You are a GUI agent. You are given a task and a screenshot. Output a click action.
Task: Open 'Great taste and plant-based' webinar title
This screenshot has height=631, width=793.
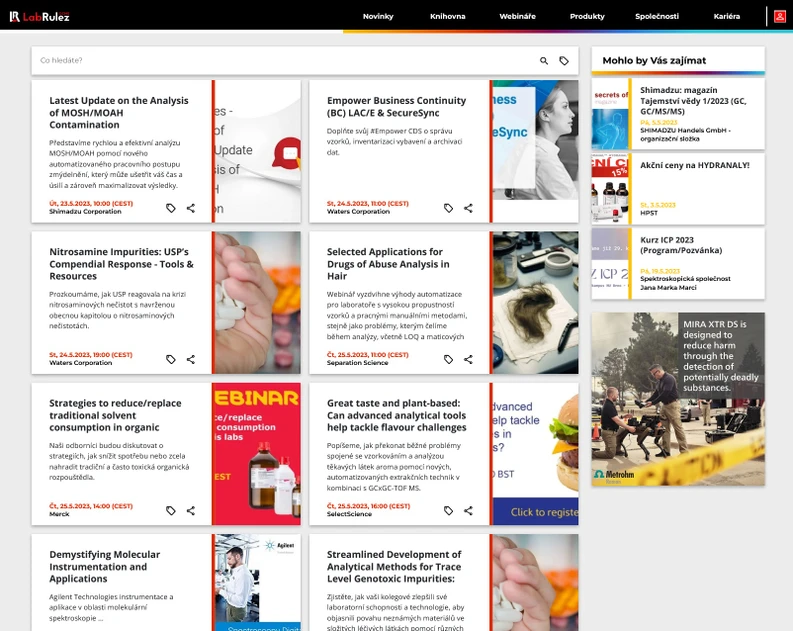tap(396, 415)
